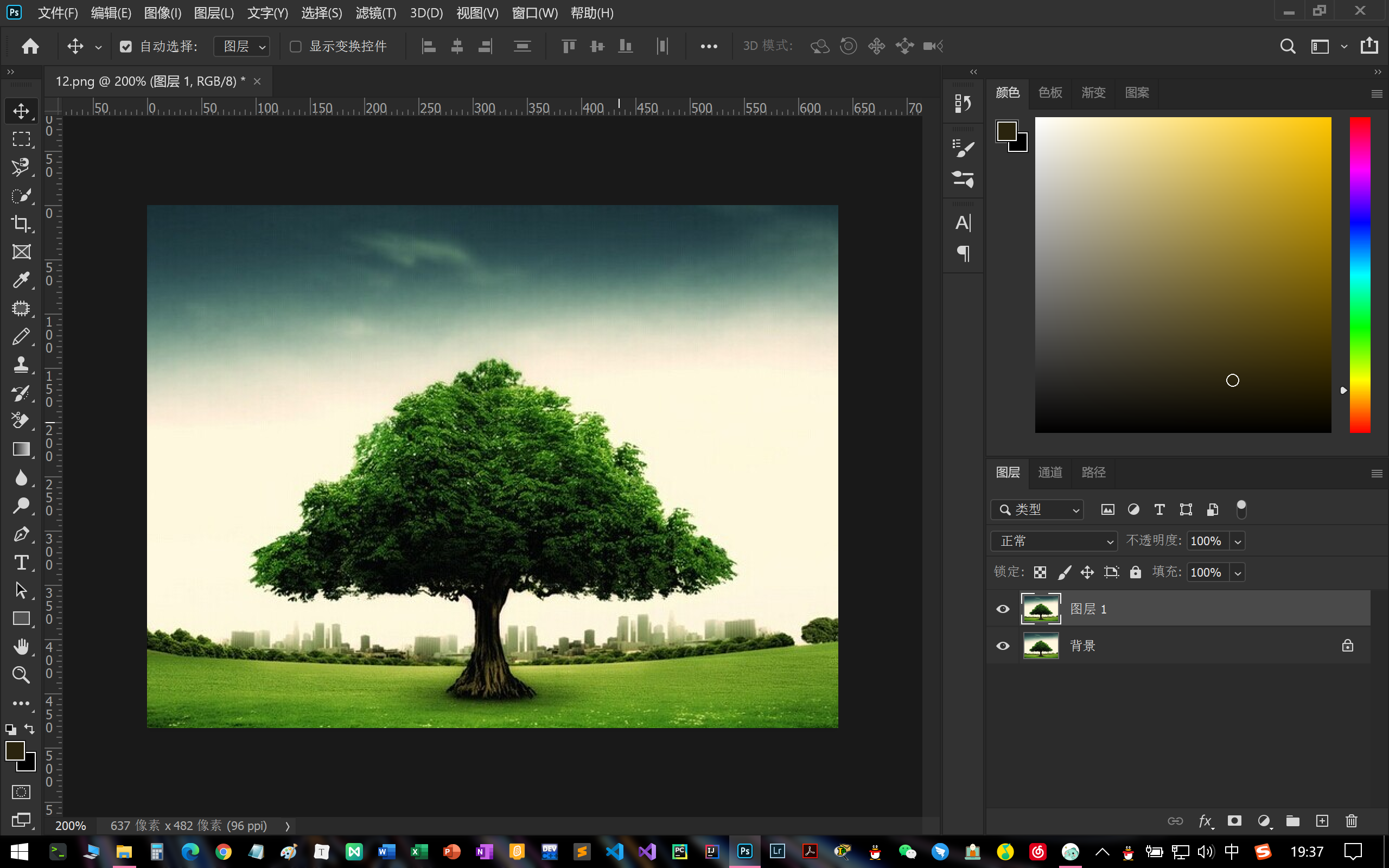1389x868 pixels.
Task: Select the Zoom tool in toolbox
Action: tap(21, 674)
